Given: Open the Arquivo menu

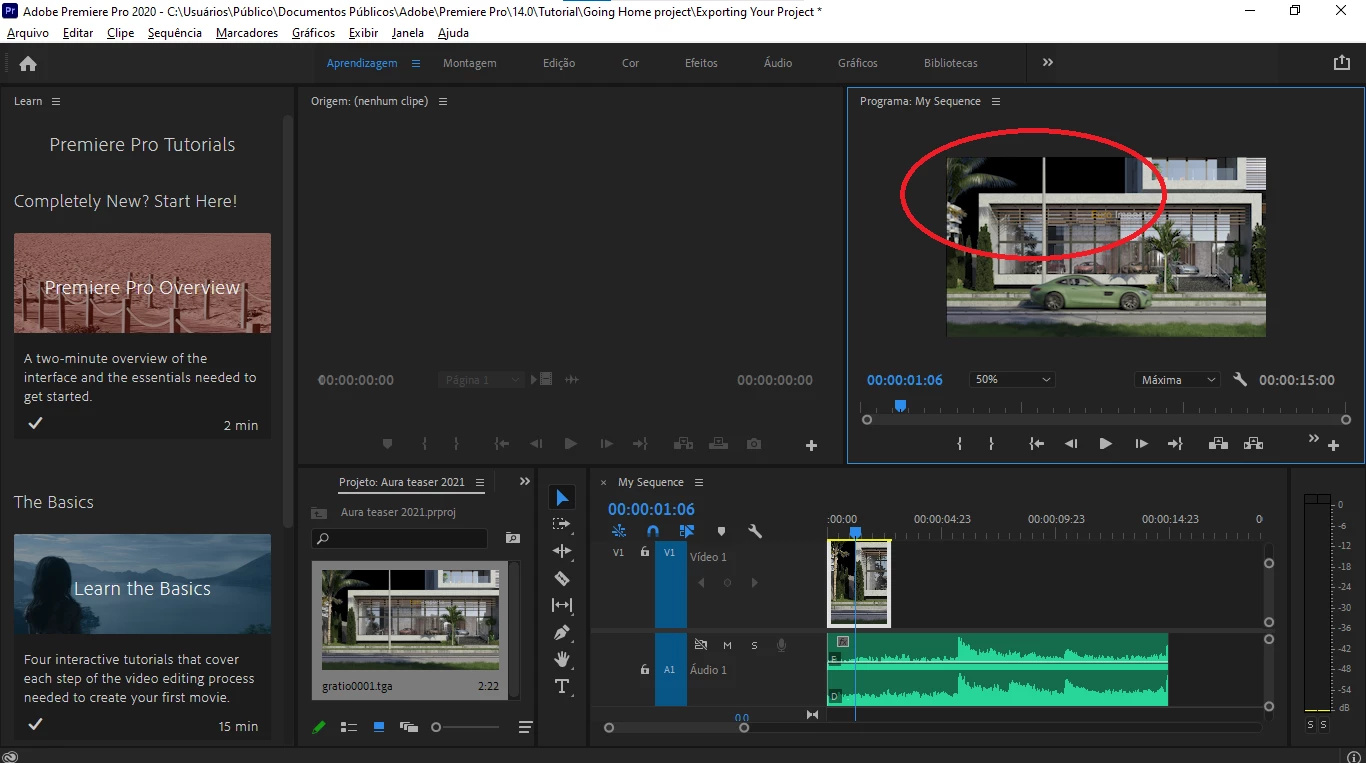Looking at the screenshot, I should [28, 33].
